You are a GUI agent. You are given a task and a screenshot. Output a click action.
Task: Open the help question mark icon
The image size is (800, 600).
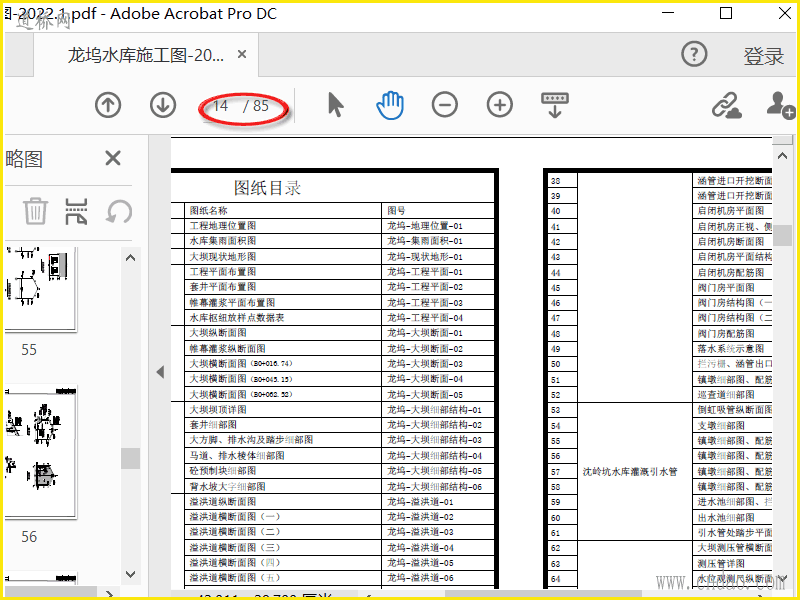(694, 54)
